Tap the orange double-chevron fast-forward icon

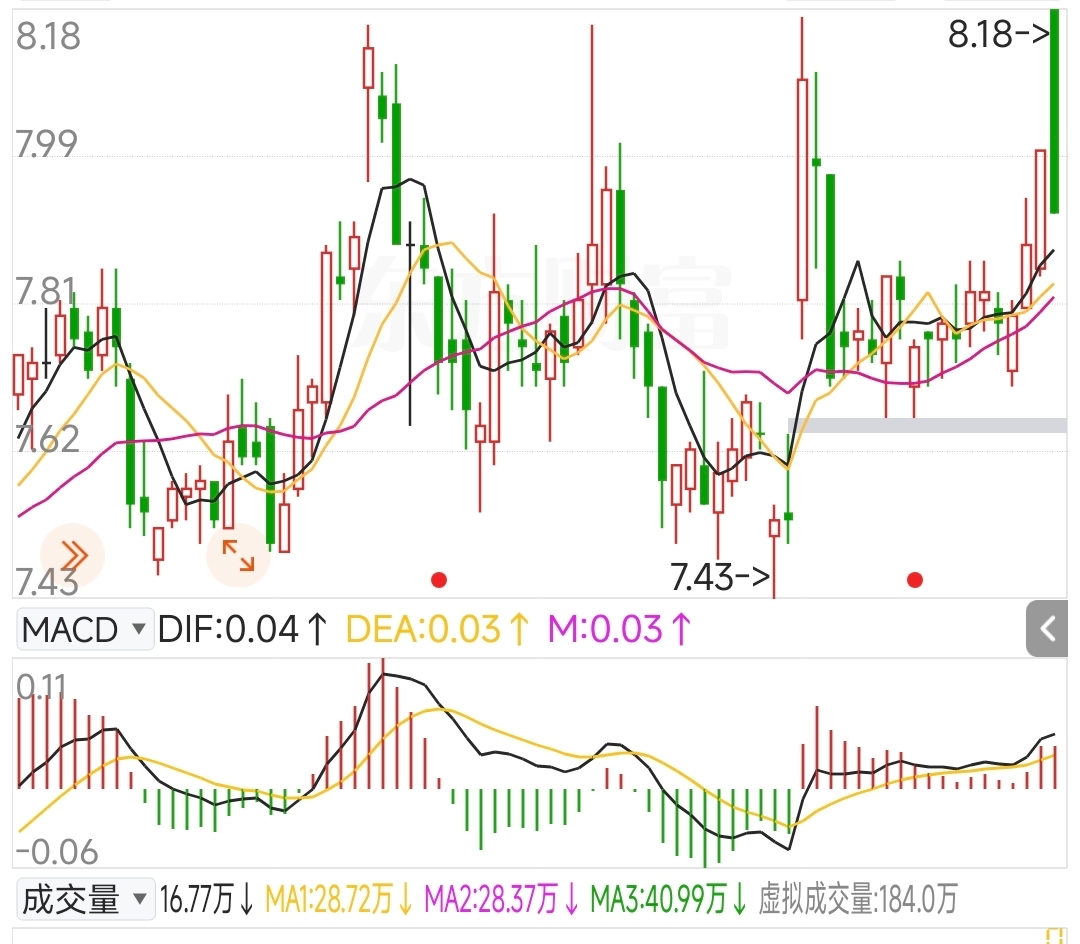coord(72,555)
